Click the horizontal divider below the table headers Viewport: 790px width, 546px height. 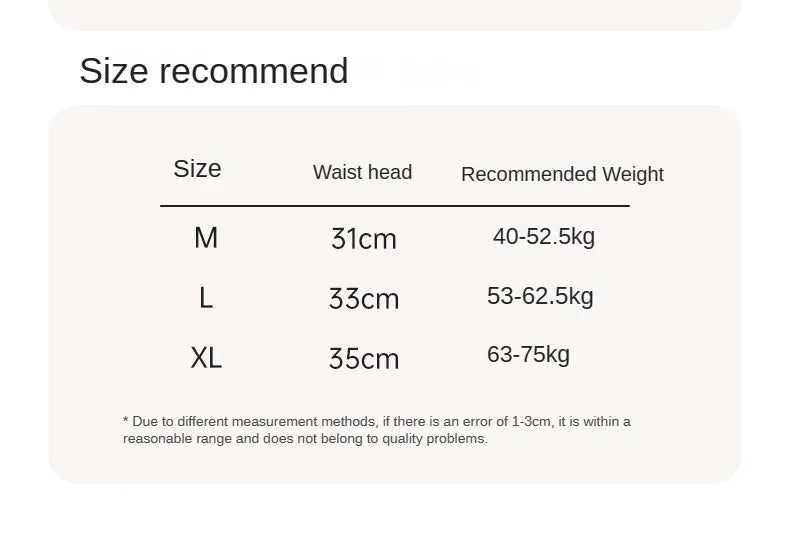point(395,206)
